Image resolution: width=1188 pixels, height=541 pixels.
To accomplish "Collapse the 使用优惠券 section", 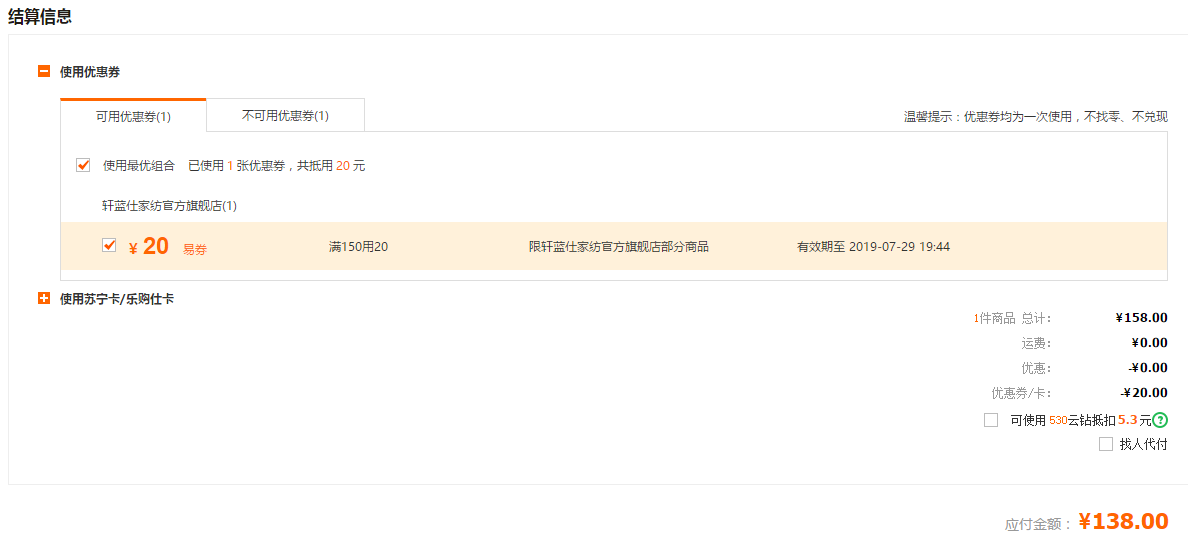I will pyautogui.click(x=44, y=72).
